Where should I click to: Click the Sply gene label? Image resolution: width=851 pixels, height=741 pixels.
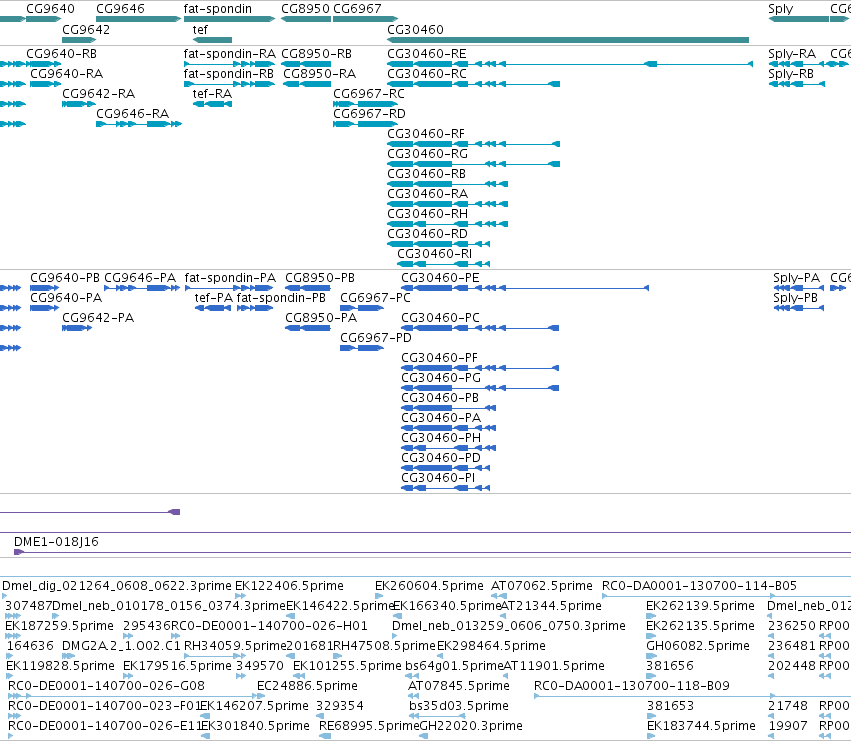[780, 9]
